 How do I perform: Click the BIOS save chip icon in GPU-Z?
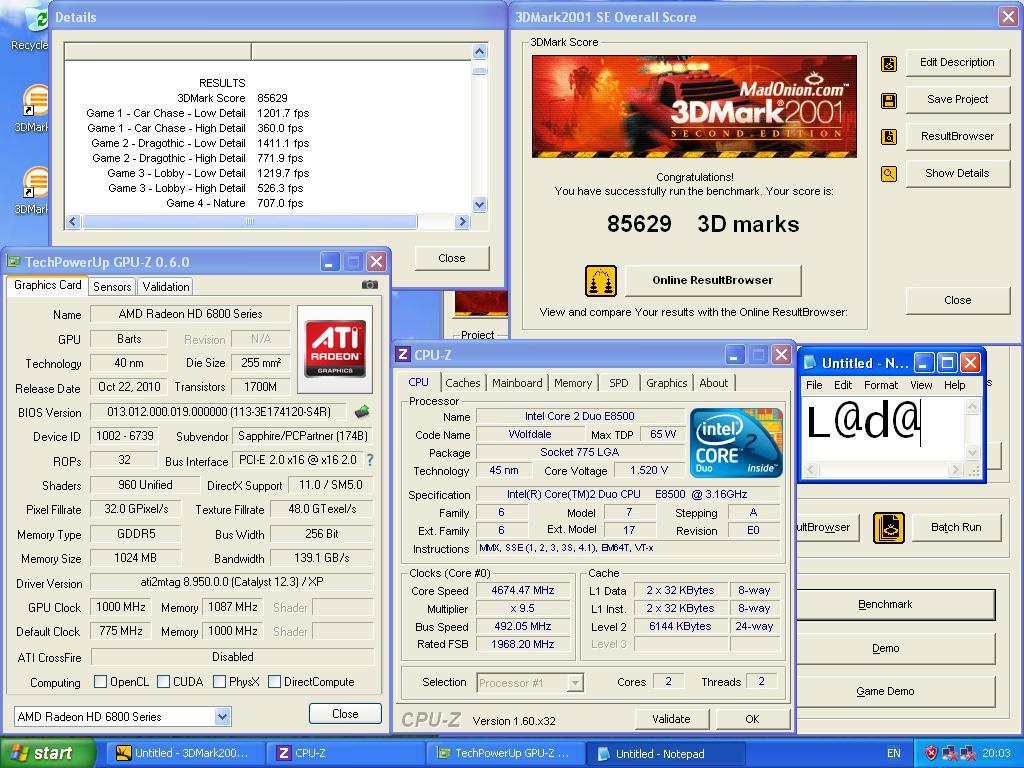[x=362, y=411]
